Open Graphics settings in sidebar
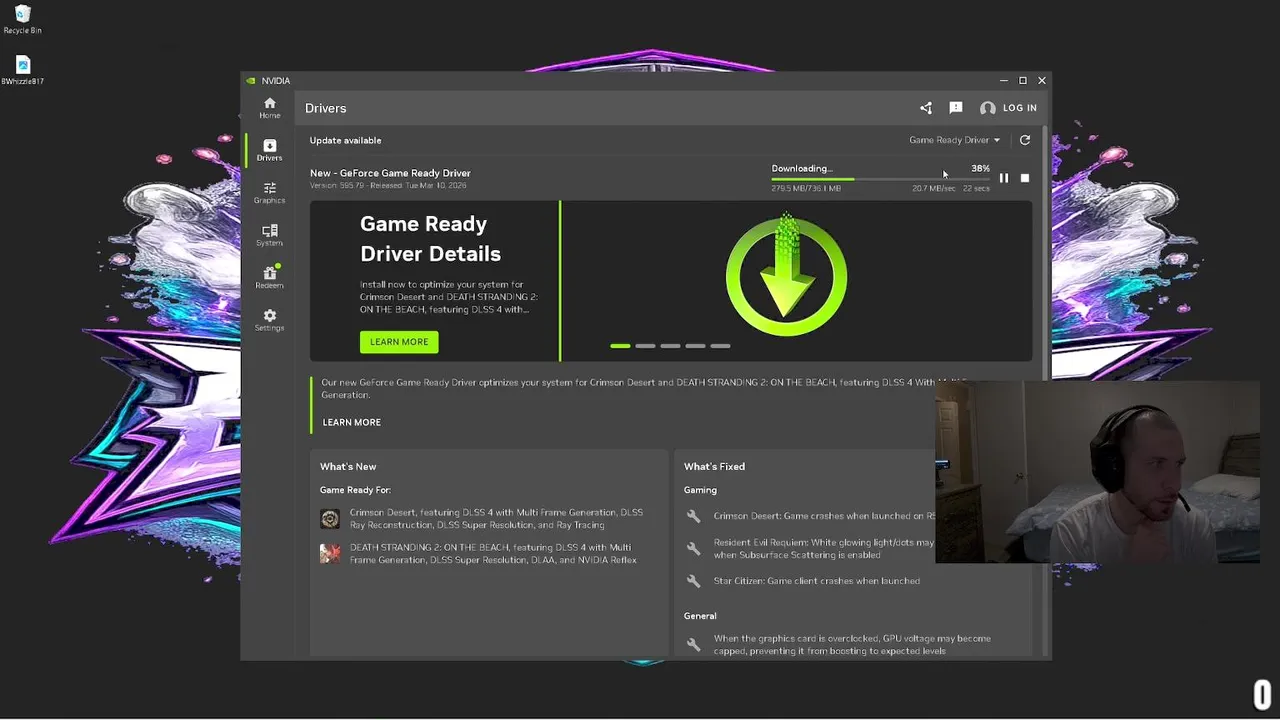 [x=269, y=193]
